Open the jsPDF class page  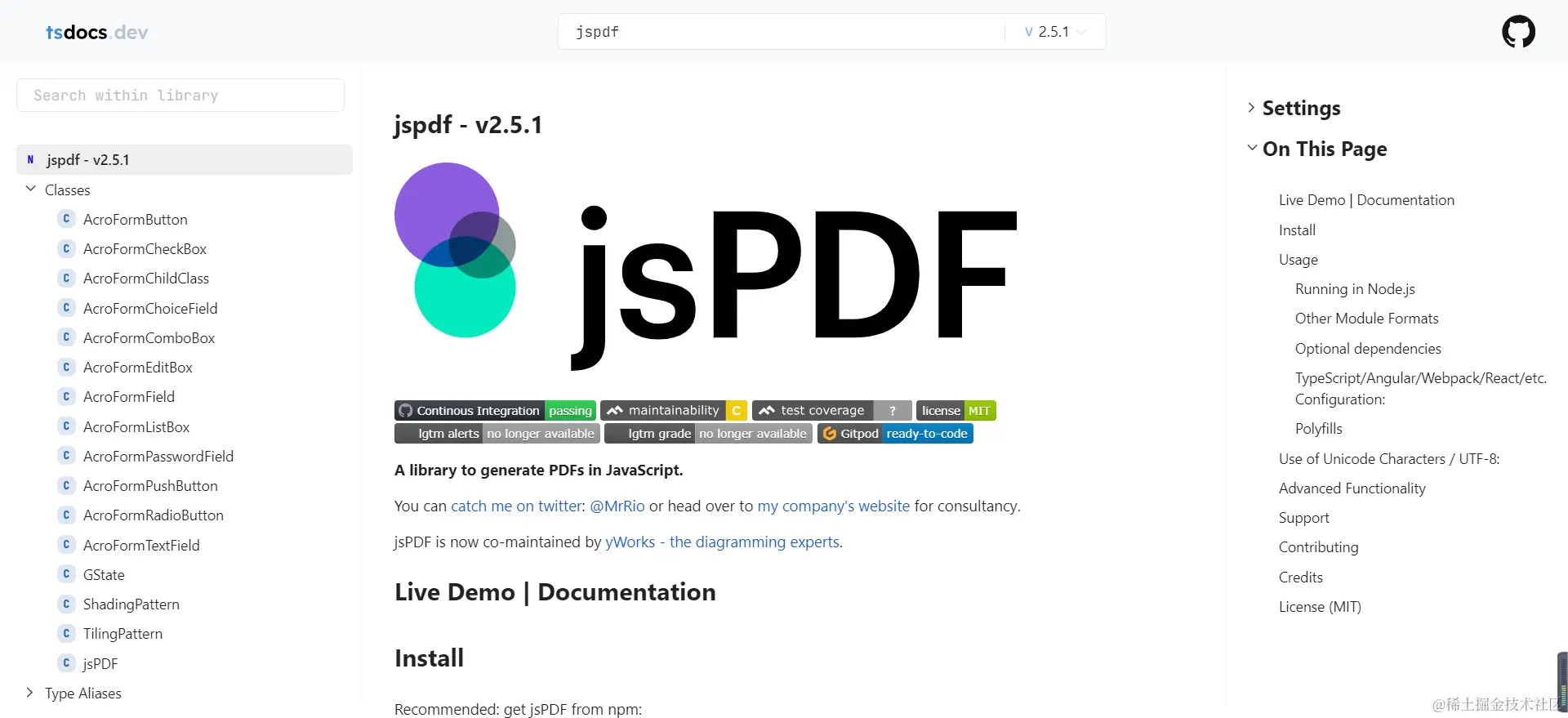100,664
